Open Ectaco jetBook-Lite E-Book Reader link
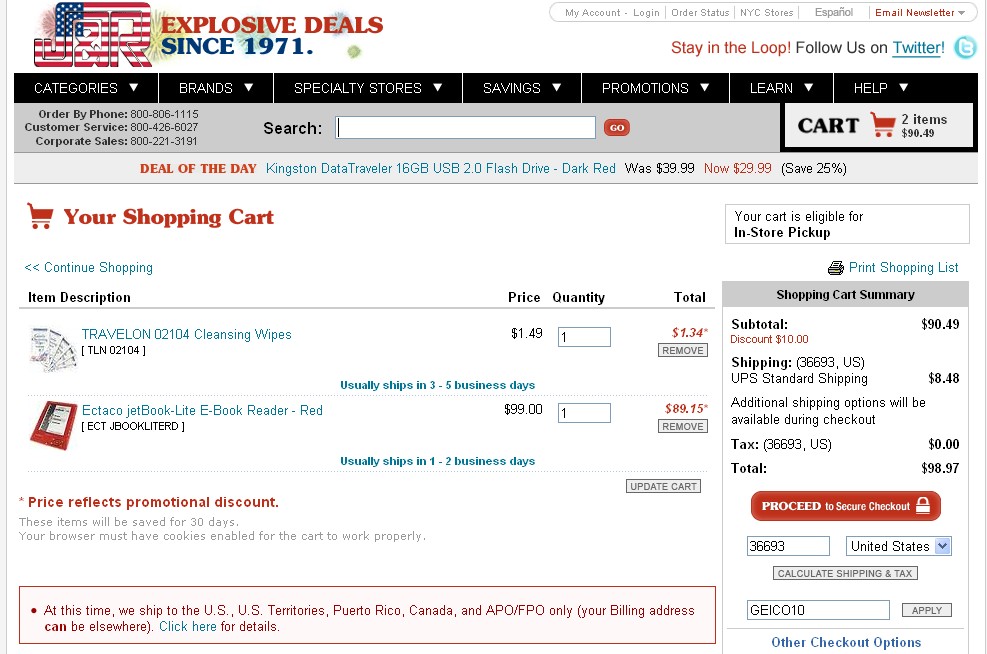Image resolution: width=987 pixels, height=654 pixels. point(202,410)
